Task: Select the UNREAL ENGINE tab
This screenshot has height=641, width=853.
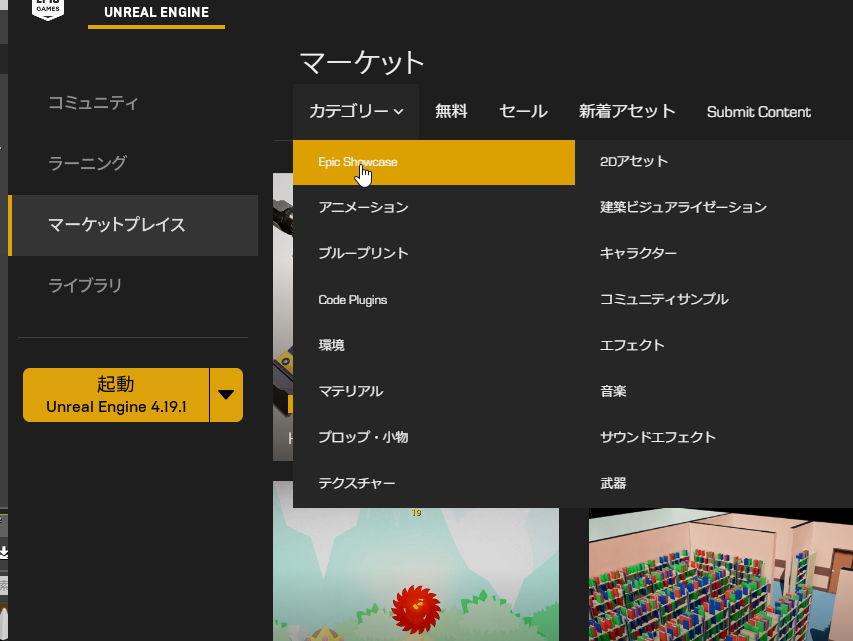Action: point(155,13)
